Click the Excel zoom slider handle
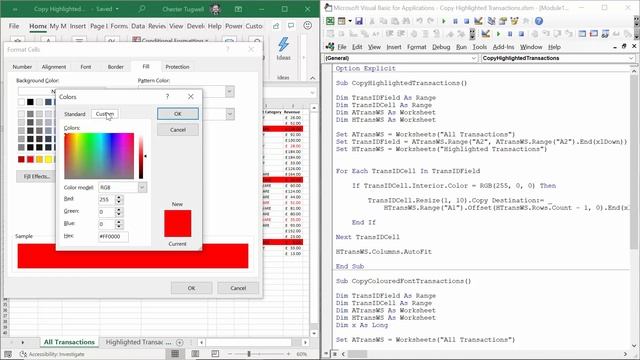 (x=249, y=354)
